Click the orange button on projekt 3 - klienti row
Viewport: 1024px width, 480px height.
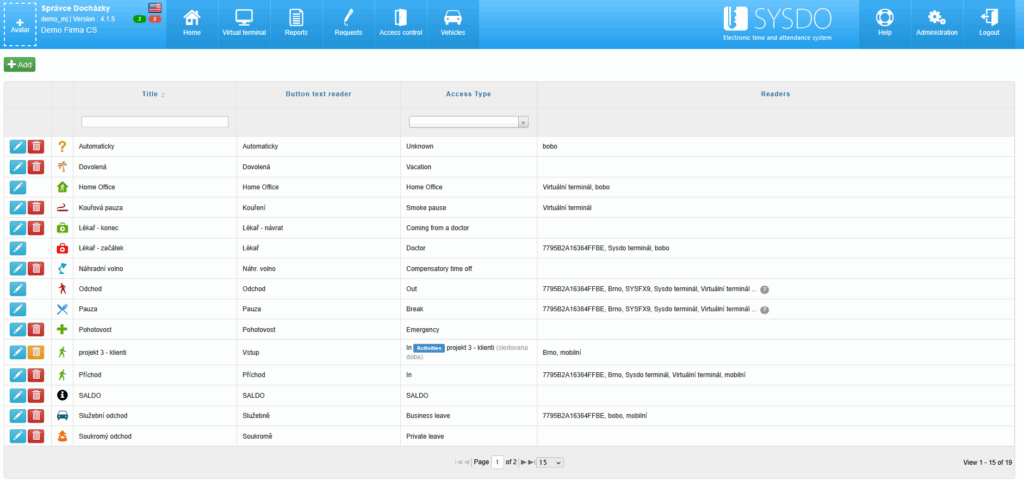click(36, 352)
